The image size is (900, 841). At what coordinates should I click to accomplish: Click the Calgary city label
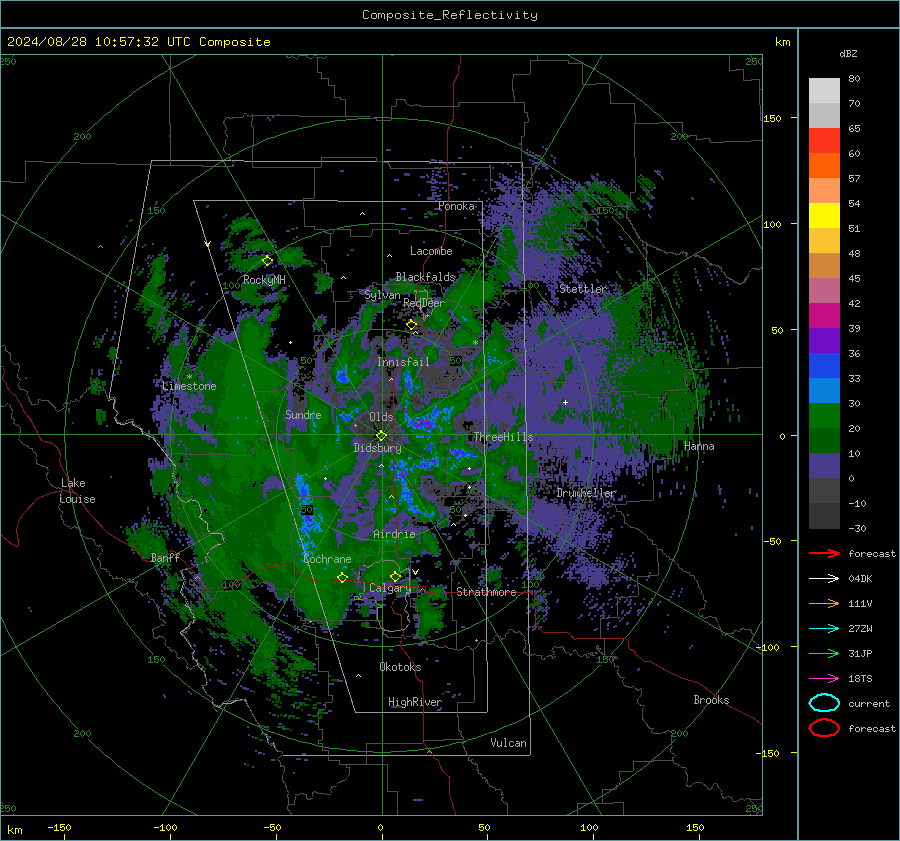pyautogui.click(x=390, y=588)
